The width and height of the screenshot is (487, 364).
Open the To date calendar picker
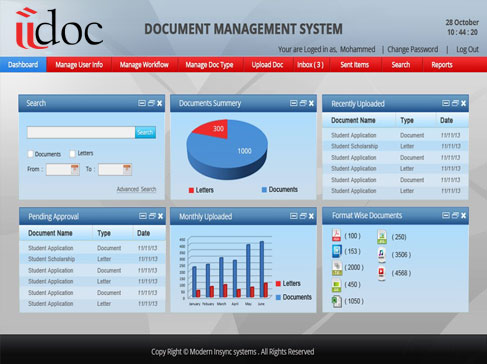127,169
